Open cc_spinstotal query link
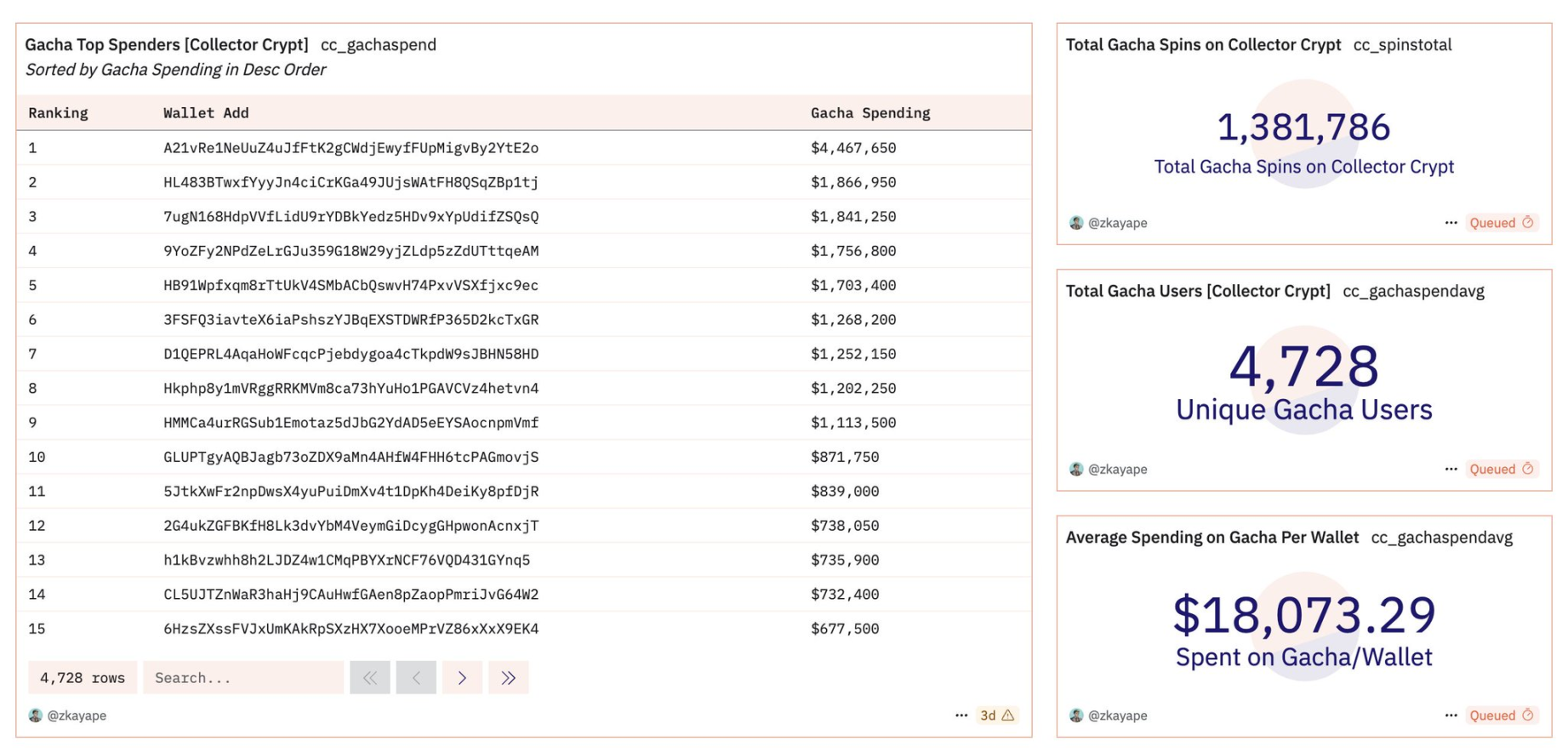This screenshot has width=1568, height=752. coord(1402,45)
